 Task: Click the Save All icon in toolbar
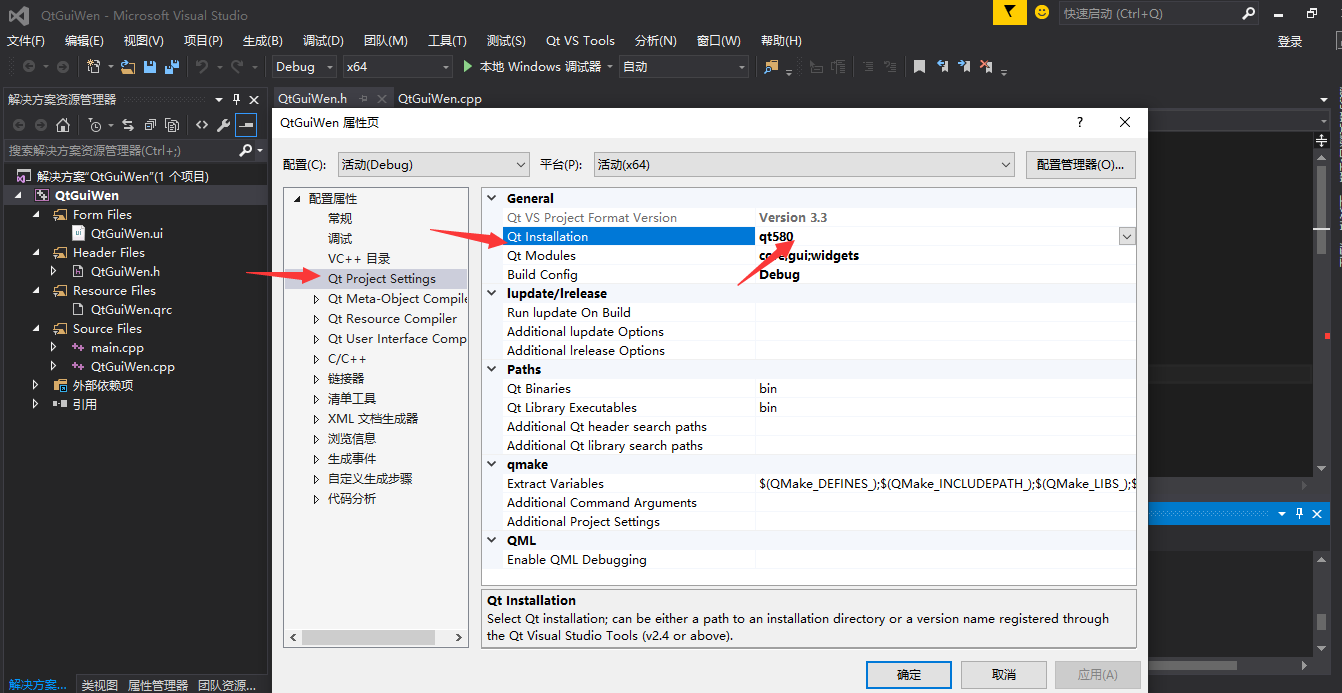[172, 67]
